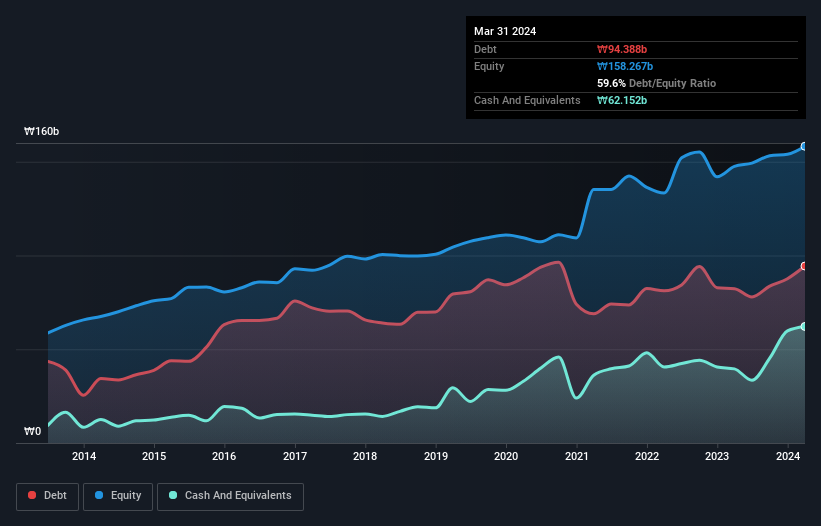The width and height of the screenshot is (821, 526).
Task: Click the Cash And Equivalents tooltip label
Action: [527, 100]
